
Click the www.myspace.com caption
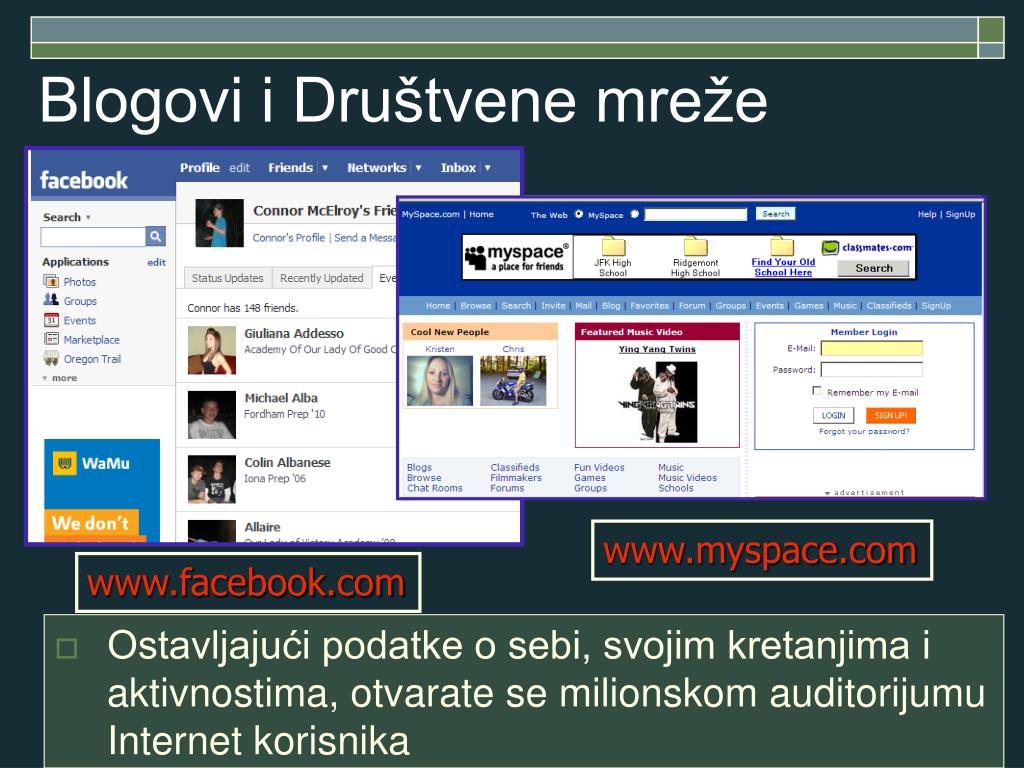[761, 551]
